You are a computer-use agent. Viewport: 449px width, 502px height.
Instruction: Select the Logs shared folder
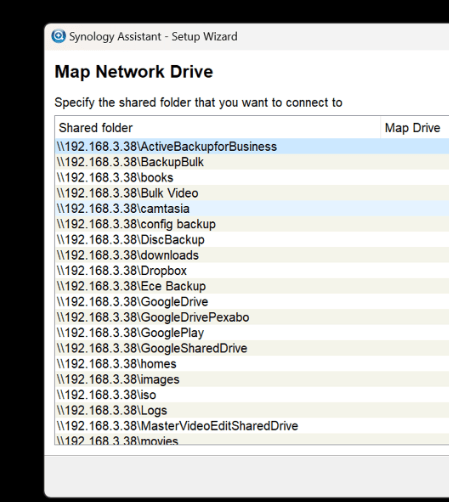pyautogui.click(x=252, y=410)
